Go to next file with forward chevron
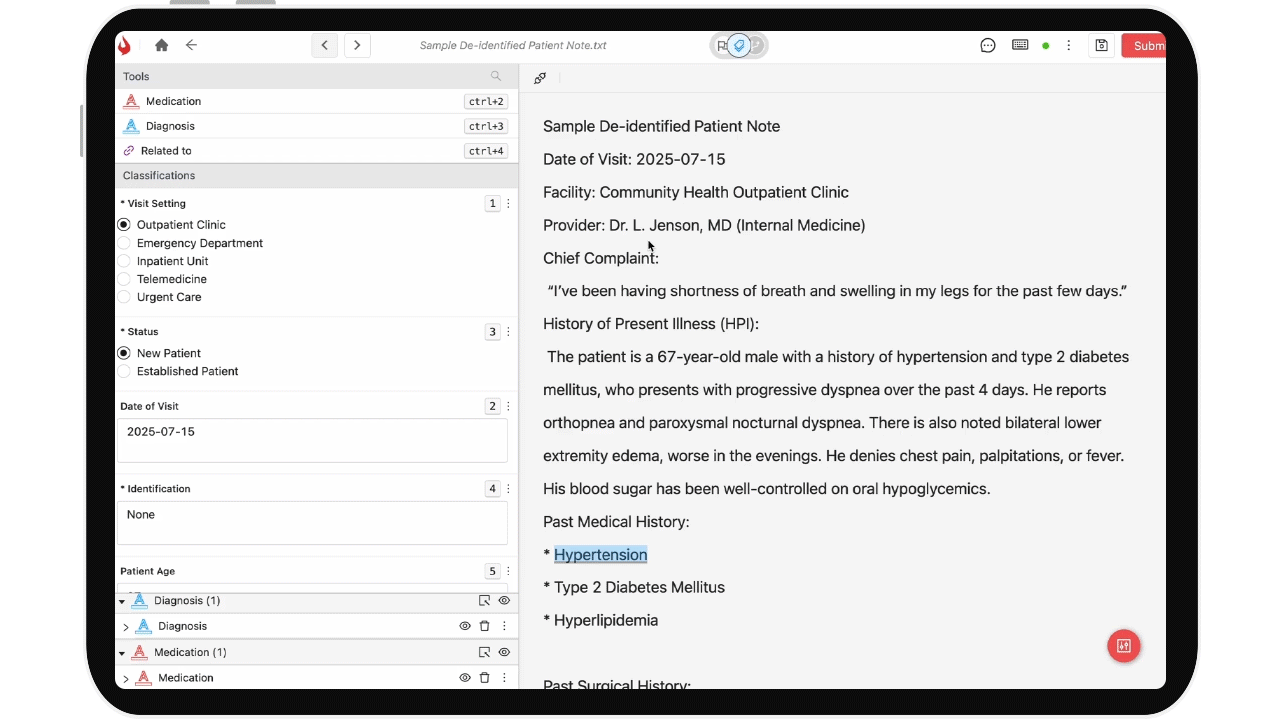The height and width of the screenshot is (720, 1280). 357,45
